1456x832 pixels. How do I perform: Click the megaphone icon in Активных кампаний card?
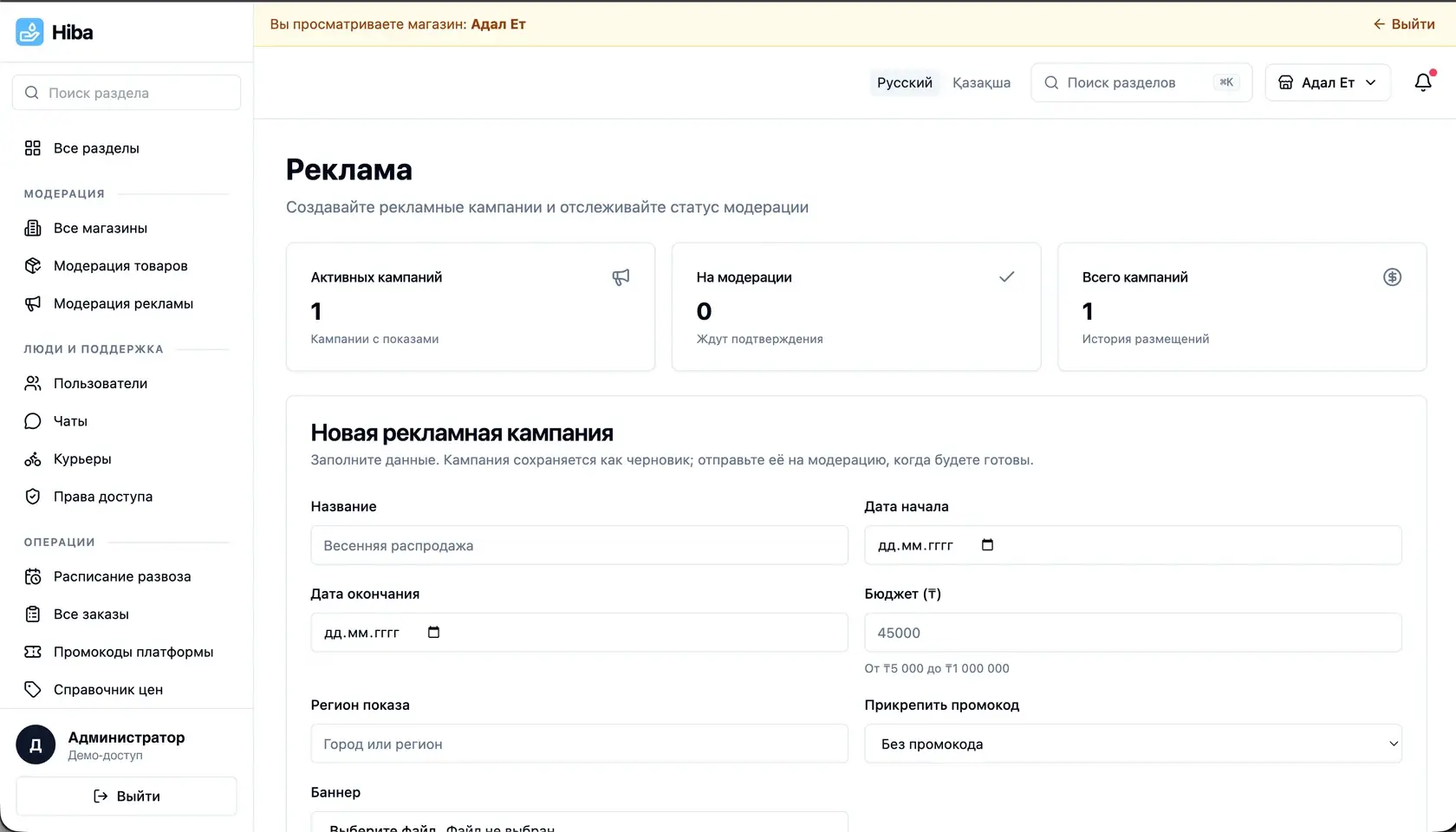click(x=621, y=277)
